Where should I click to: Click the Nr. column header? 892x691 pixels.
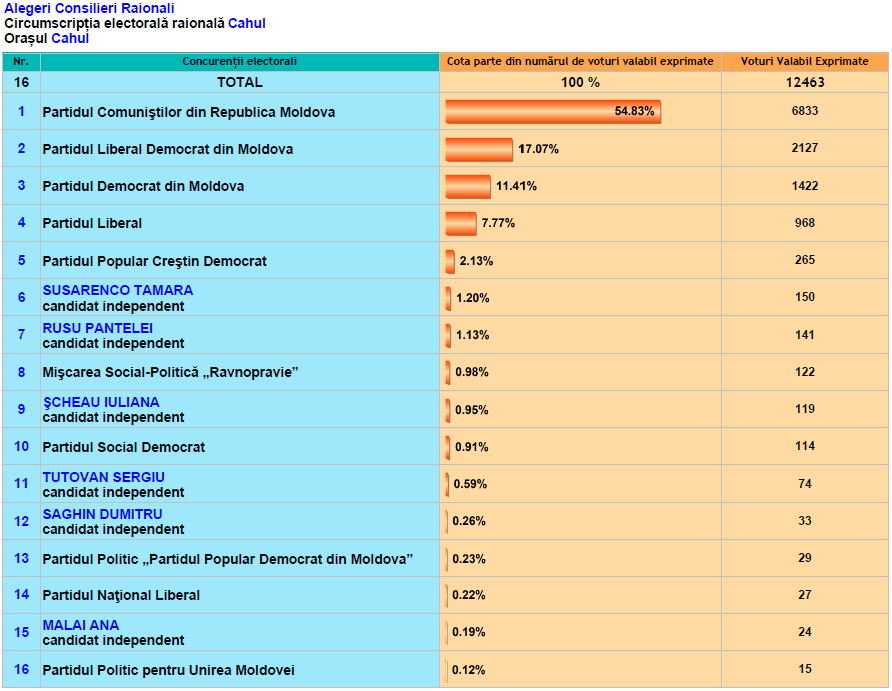click(x=21, y=62)
